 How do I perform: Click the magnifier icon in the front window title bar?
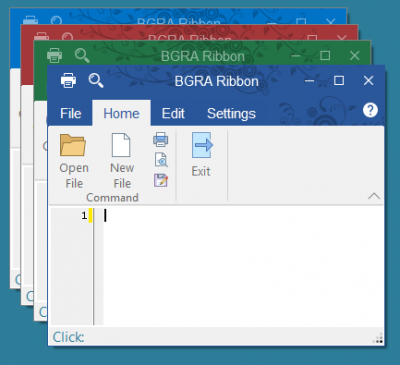(96, 81)
